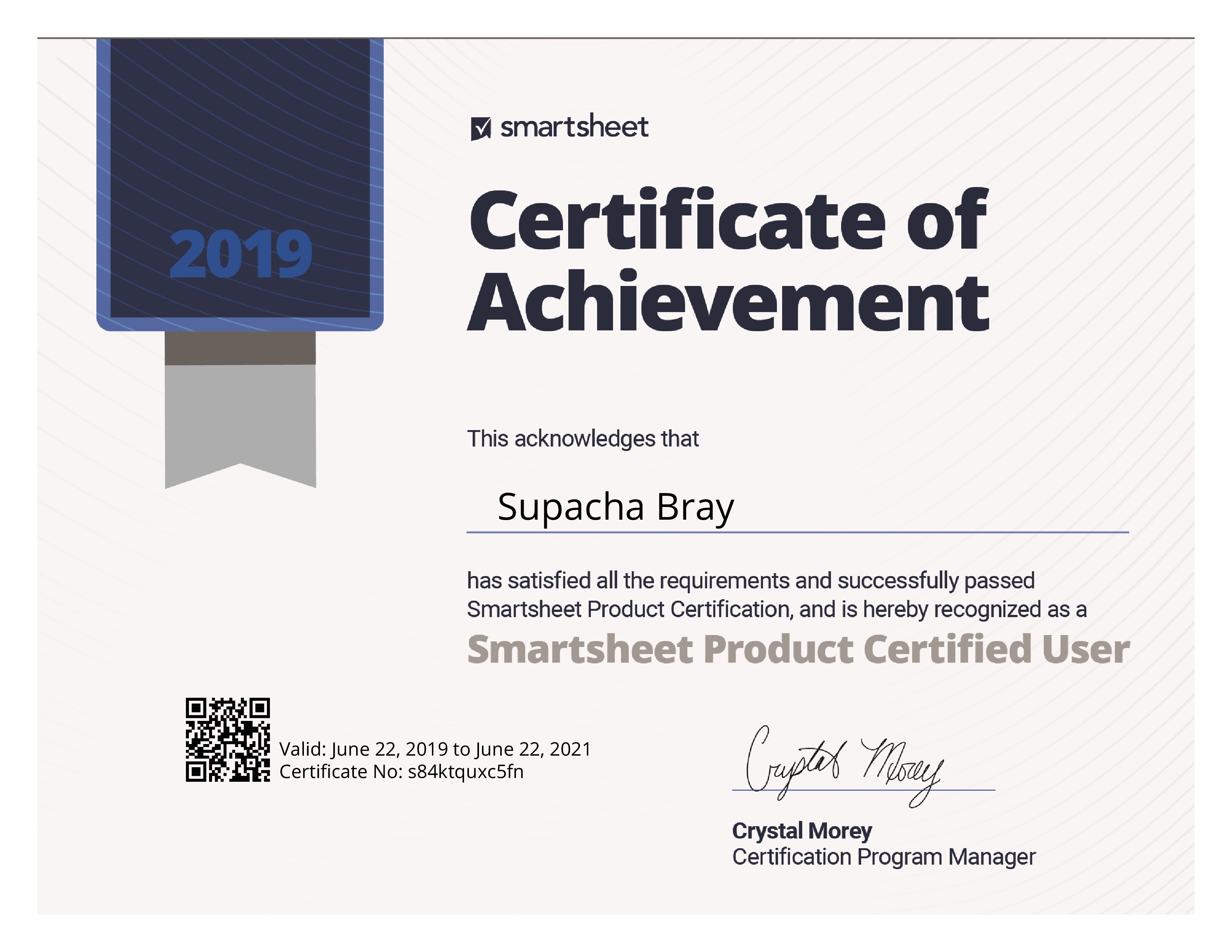This screenshot has height=952, width=1232.
Task: Select the 2019 year on the ribbon badge
Action: (x=241, y=254)
